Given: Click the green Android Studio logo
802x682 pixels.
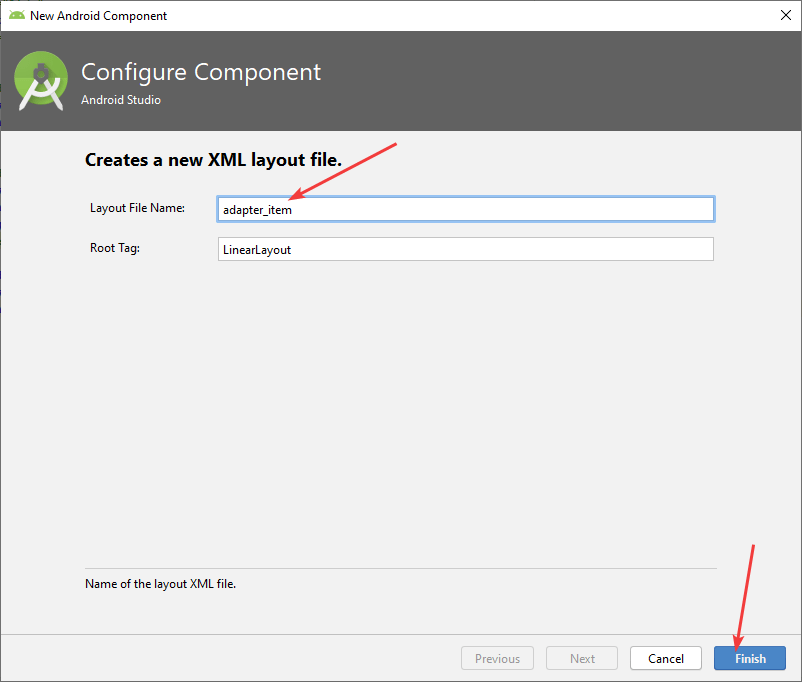Looking at the screenshot, I should coord(41,81).
